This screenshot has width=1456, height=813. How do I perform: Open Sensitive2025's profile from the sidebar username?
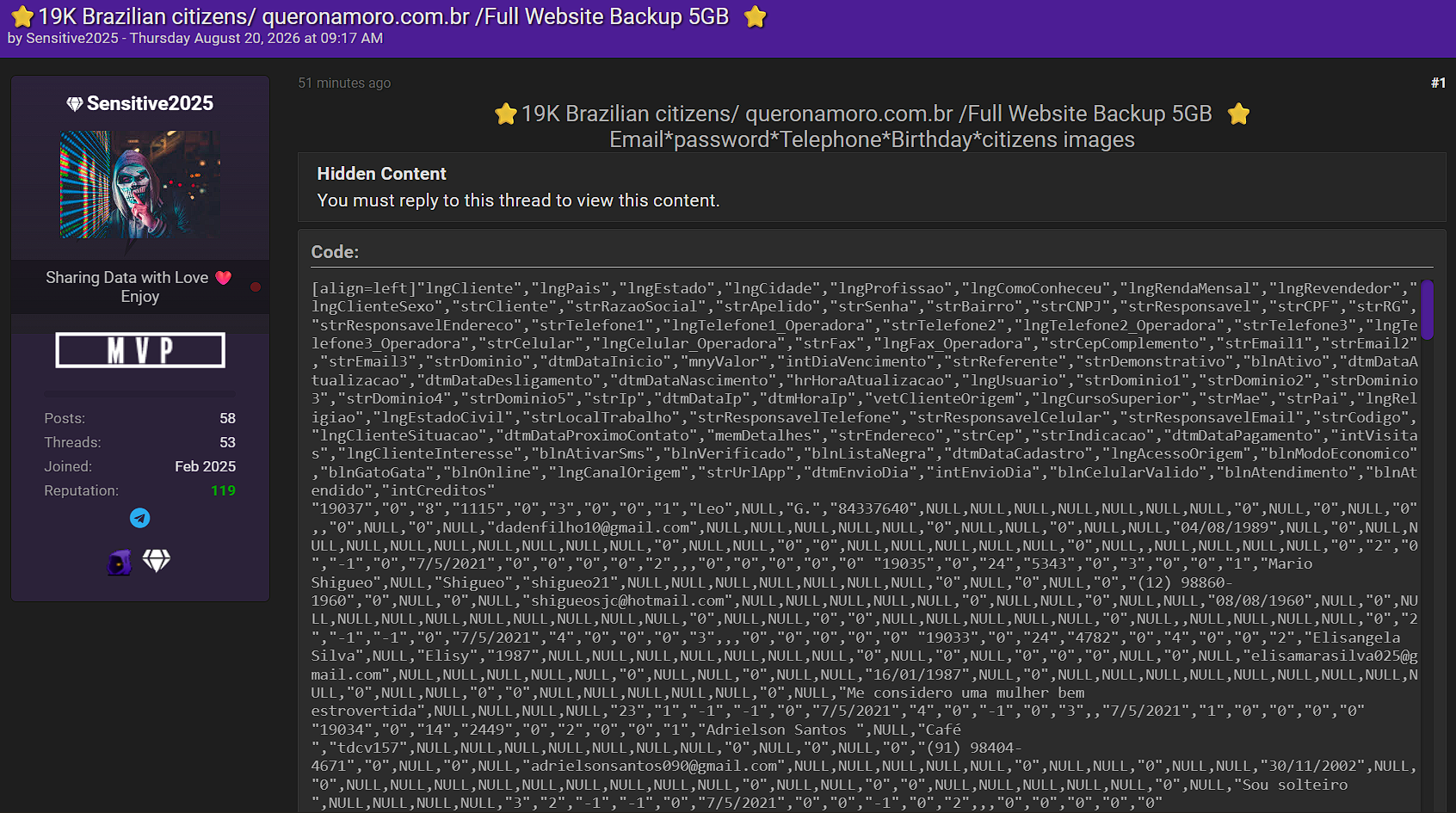(x=150, y=104)
